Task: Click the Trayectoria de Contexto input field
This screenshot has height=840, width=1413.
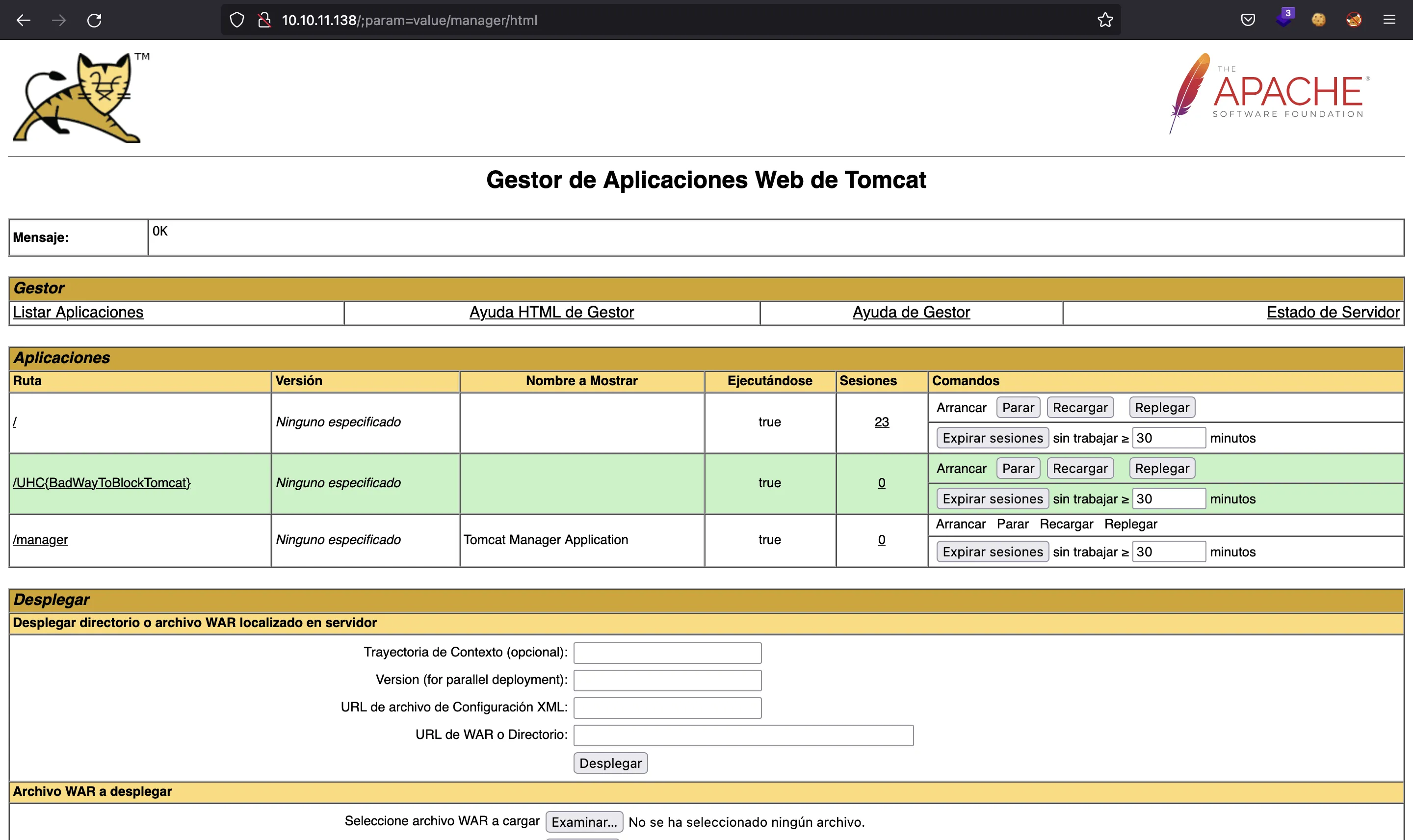Action: 667,653
